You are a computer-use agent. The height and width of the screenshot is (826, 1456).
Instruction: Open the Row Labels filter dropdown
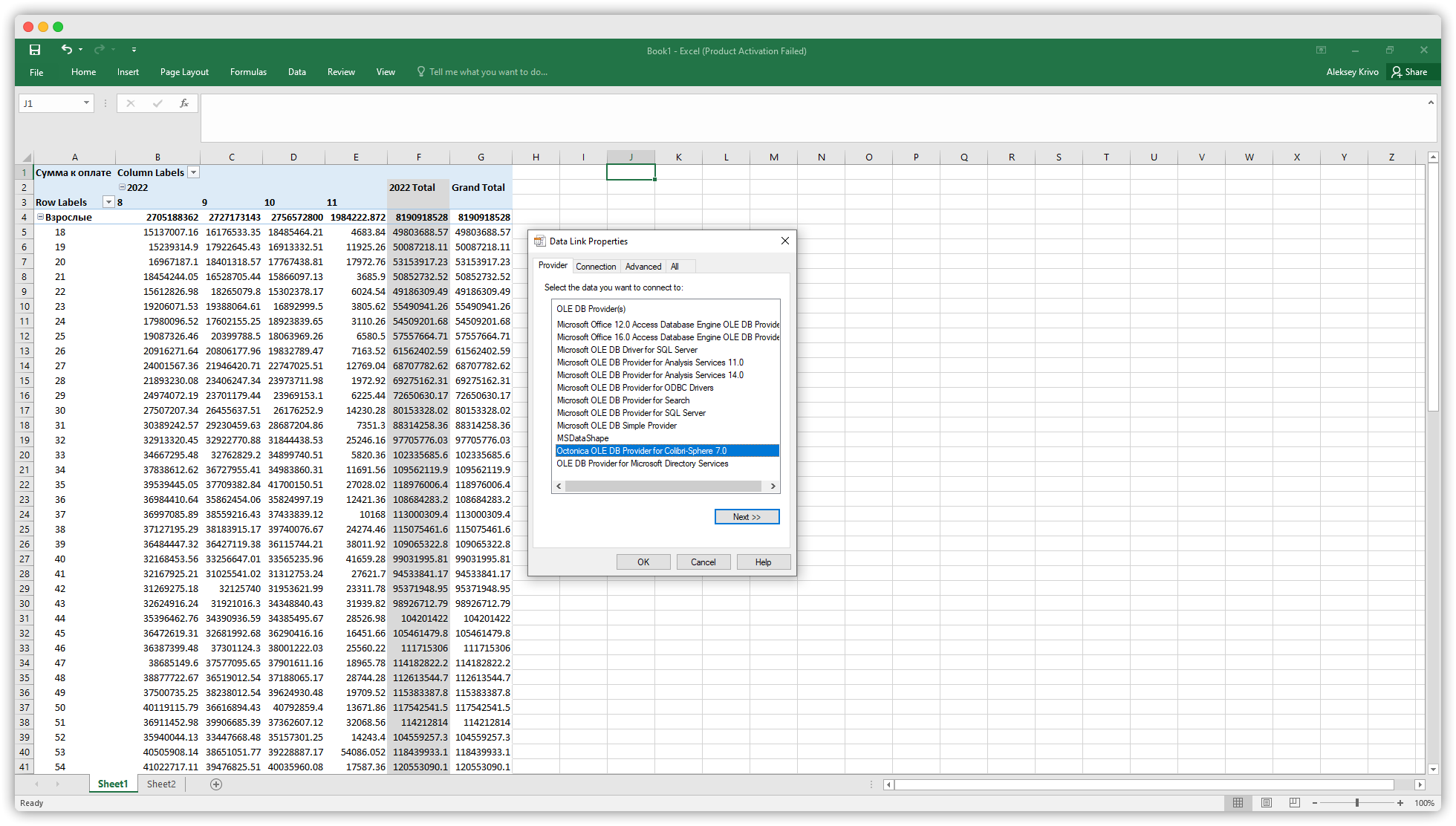tap(108, 202)
